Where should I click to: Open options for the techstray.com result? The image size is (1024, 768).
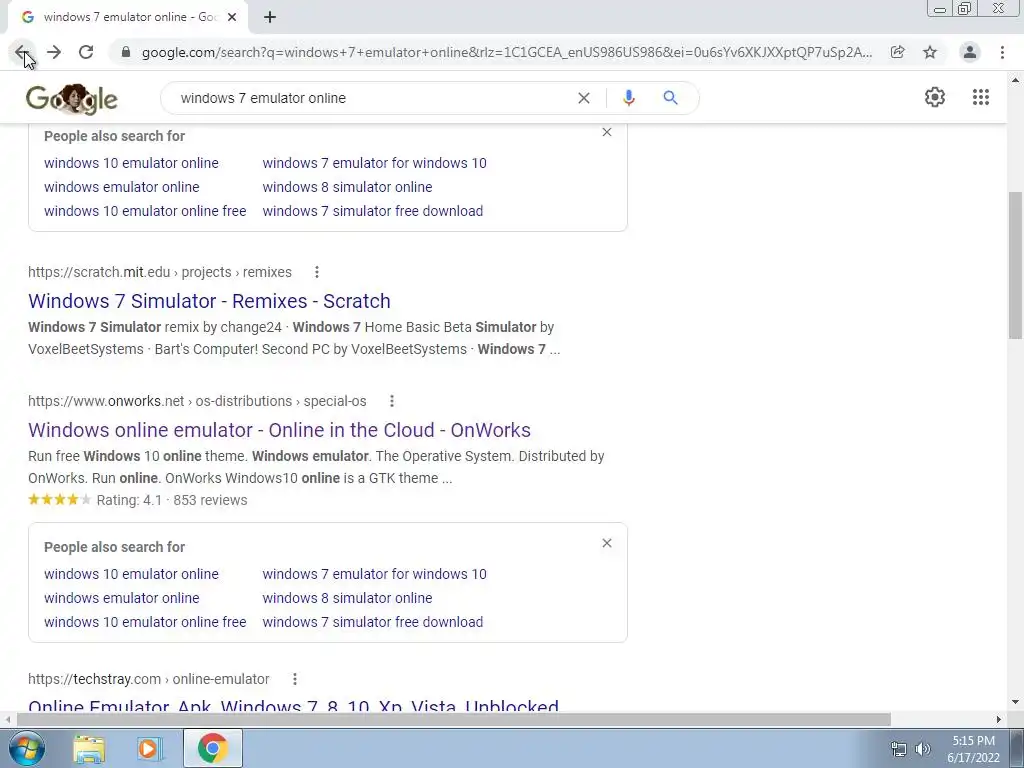(x=295, y=679)
